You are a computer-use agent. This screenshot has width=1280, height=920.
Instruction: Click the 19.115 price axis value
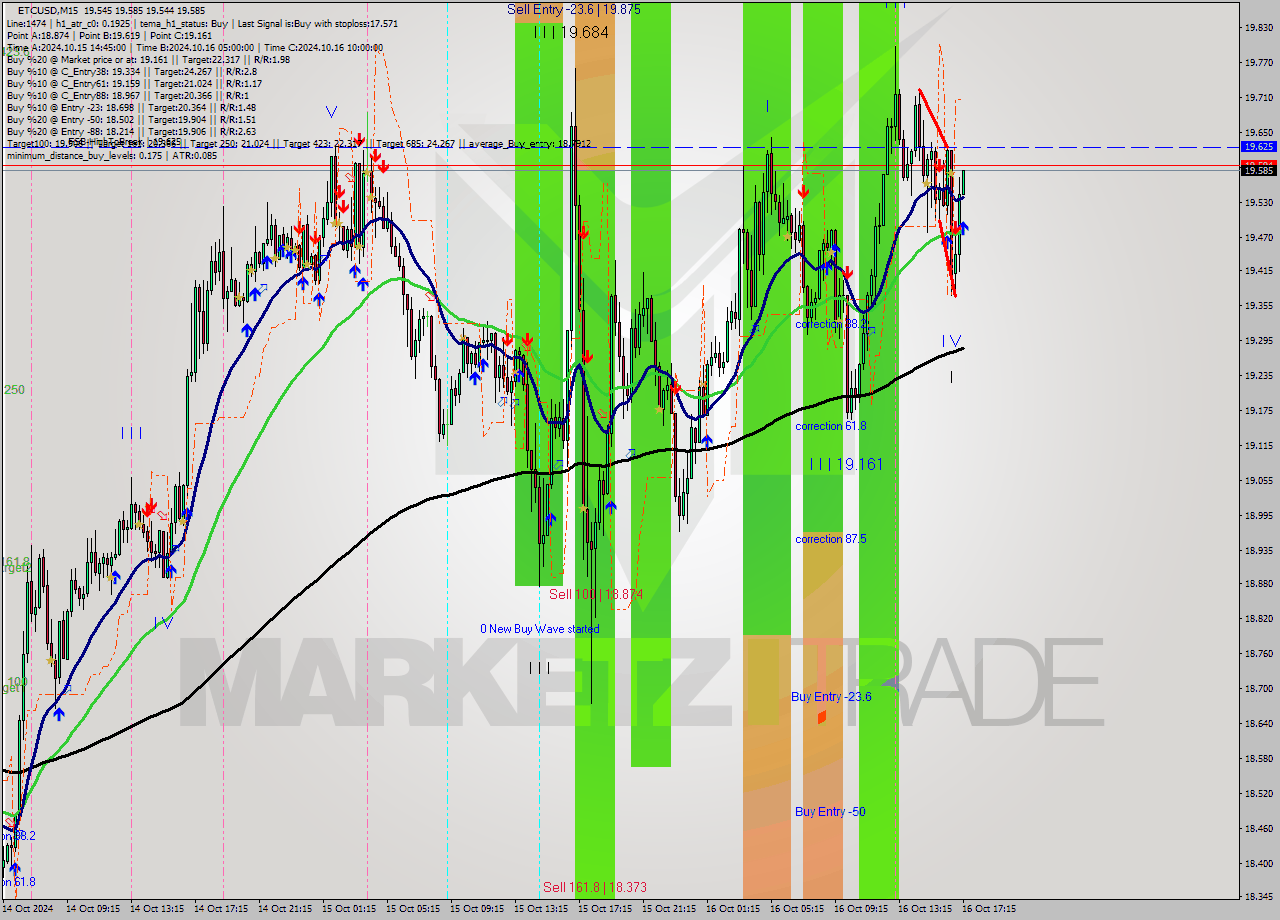1258,445
